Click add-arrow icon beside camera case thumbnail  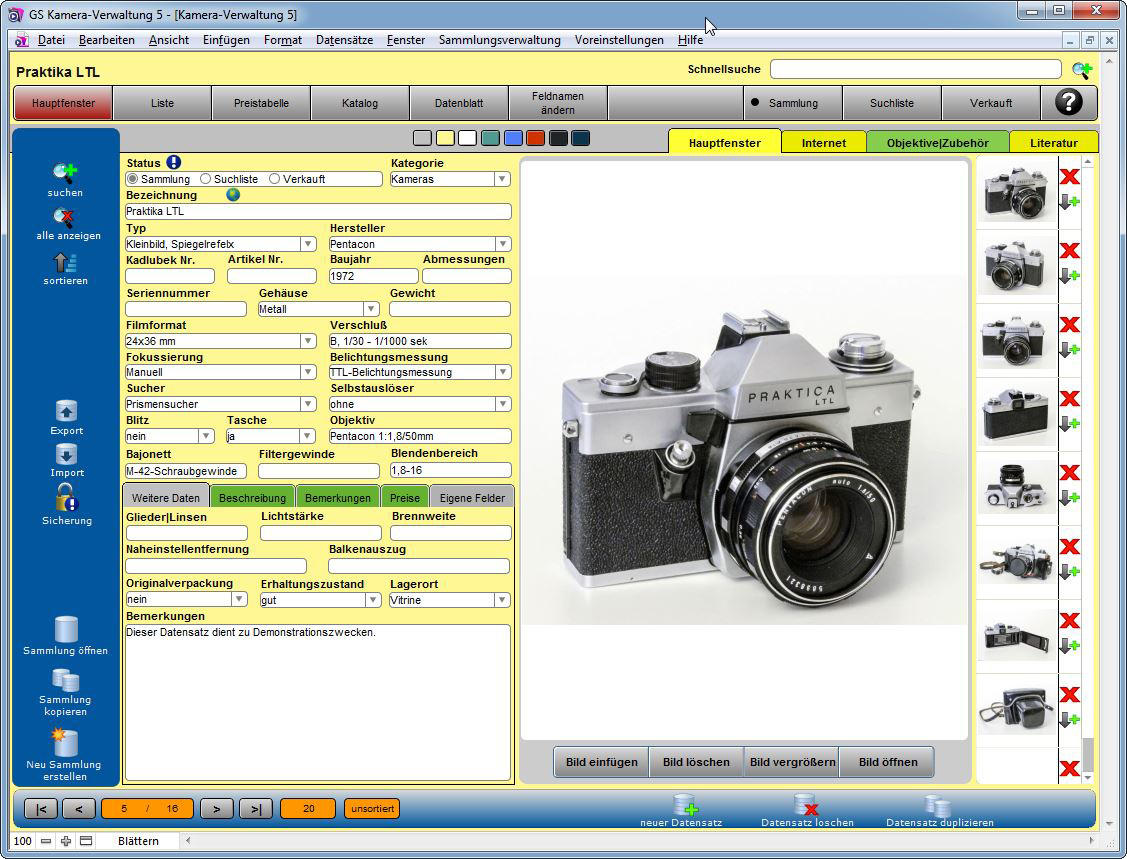tap(1070, 720)
